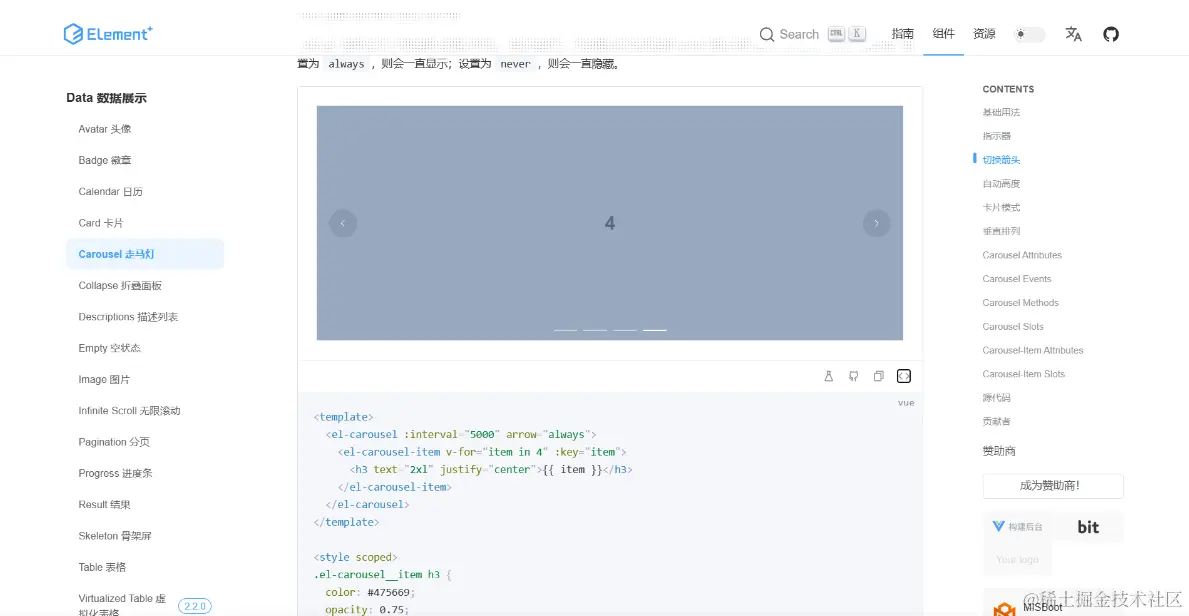The height and width of the screenshot is (616, 1189).
Task: Jump to Carousel Attributes in contents
Action: 1022,255
